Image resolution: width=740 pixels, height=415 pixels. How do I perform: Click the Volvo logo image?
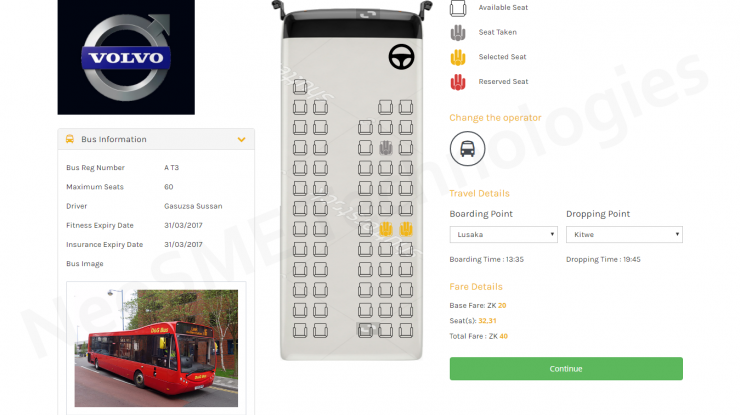pyautogui.click(x=126, y=57)
